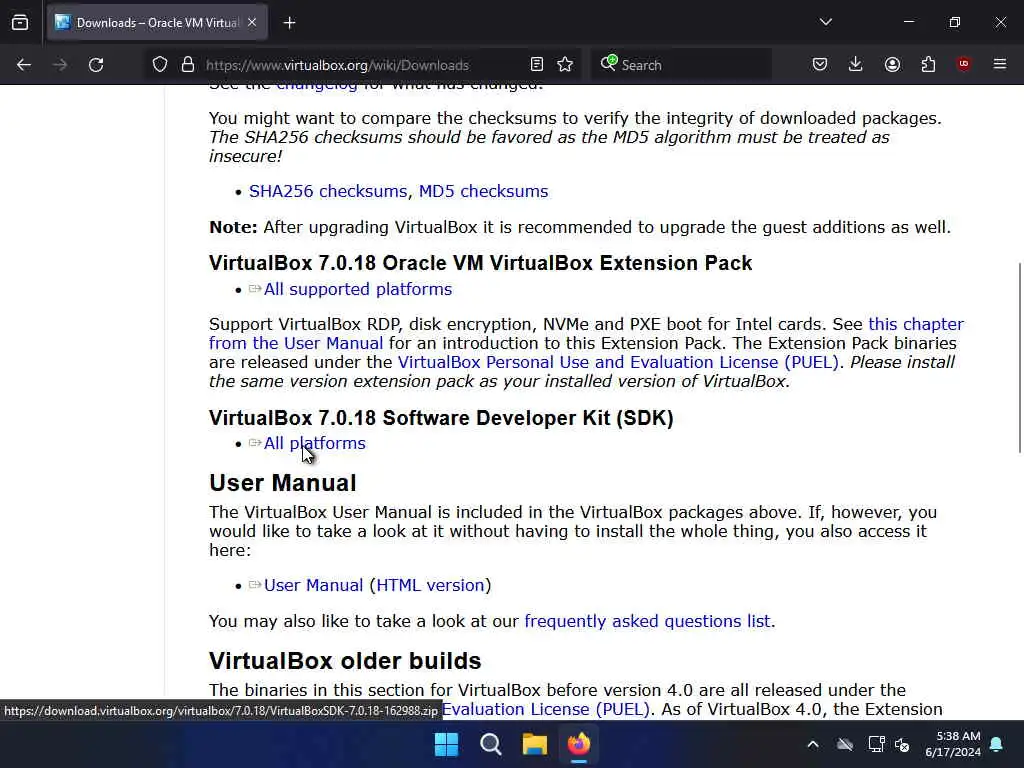
Task: Open Windows taskbar Search
Action: (x=490, y=744)
